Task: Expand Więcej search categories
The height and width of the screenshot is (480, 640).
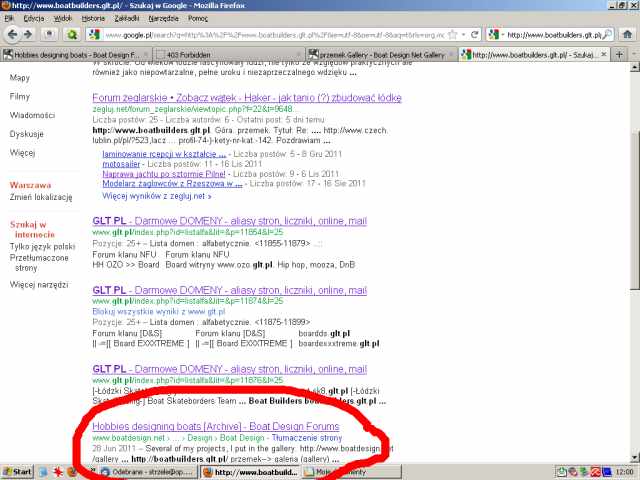Action: 22,153
